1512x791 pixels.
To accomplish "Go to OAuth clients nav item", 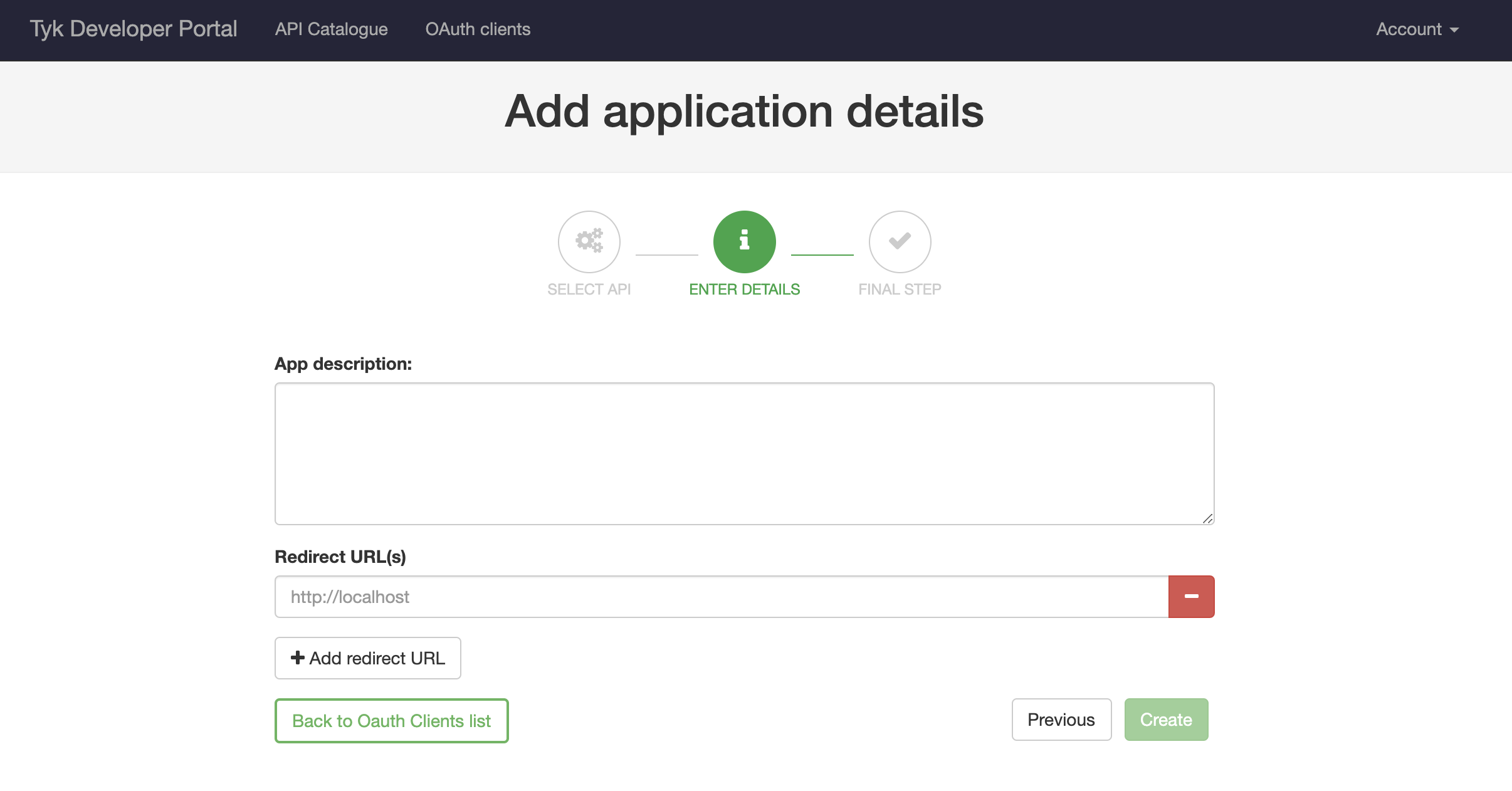I will 478,29.
